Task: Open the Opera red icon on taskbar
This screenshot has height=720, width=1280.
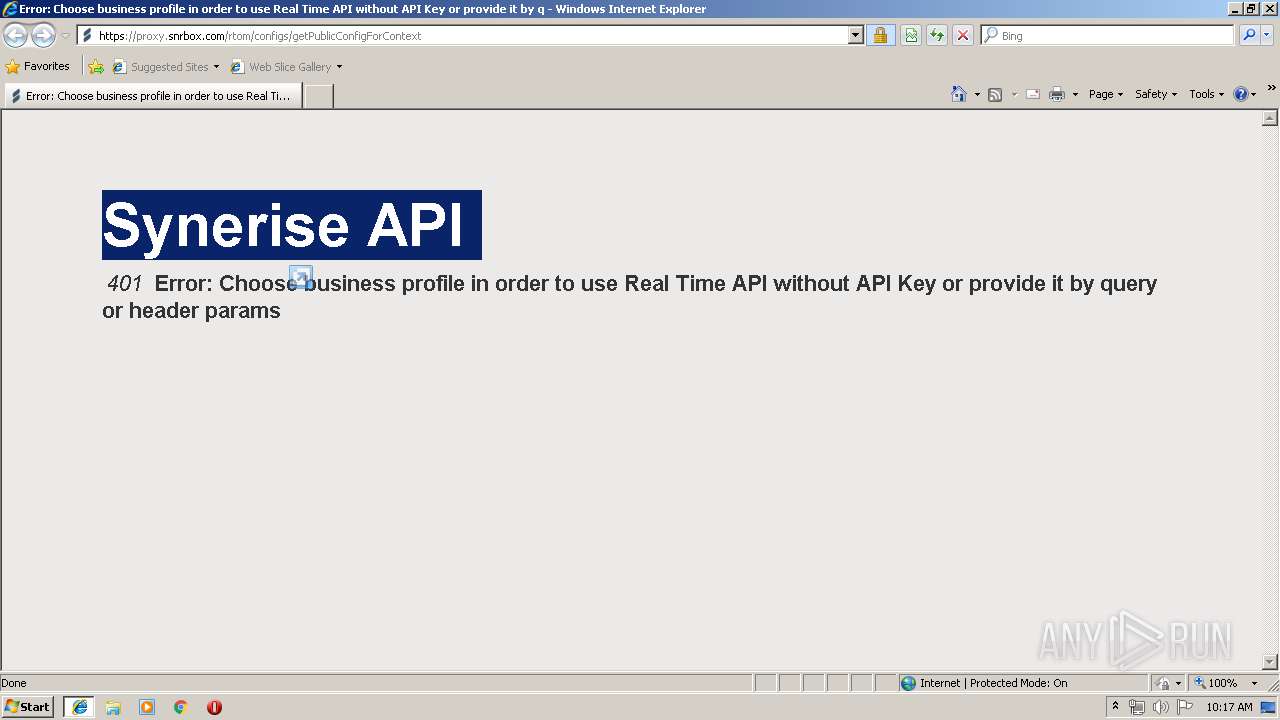Action: [x=214, y=707]
